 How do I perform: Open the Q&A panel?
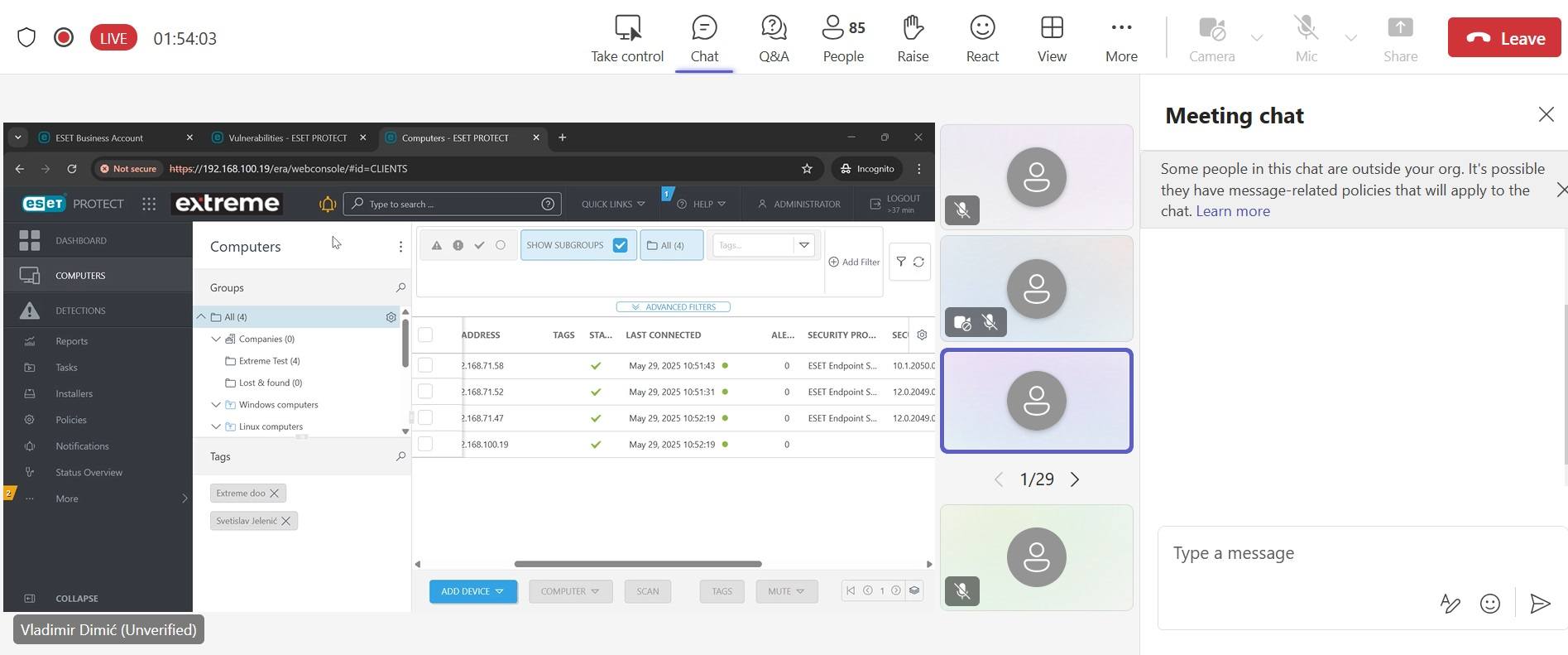click(774, 38)
